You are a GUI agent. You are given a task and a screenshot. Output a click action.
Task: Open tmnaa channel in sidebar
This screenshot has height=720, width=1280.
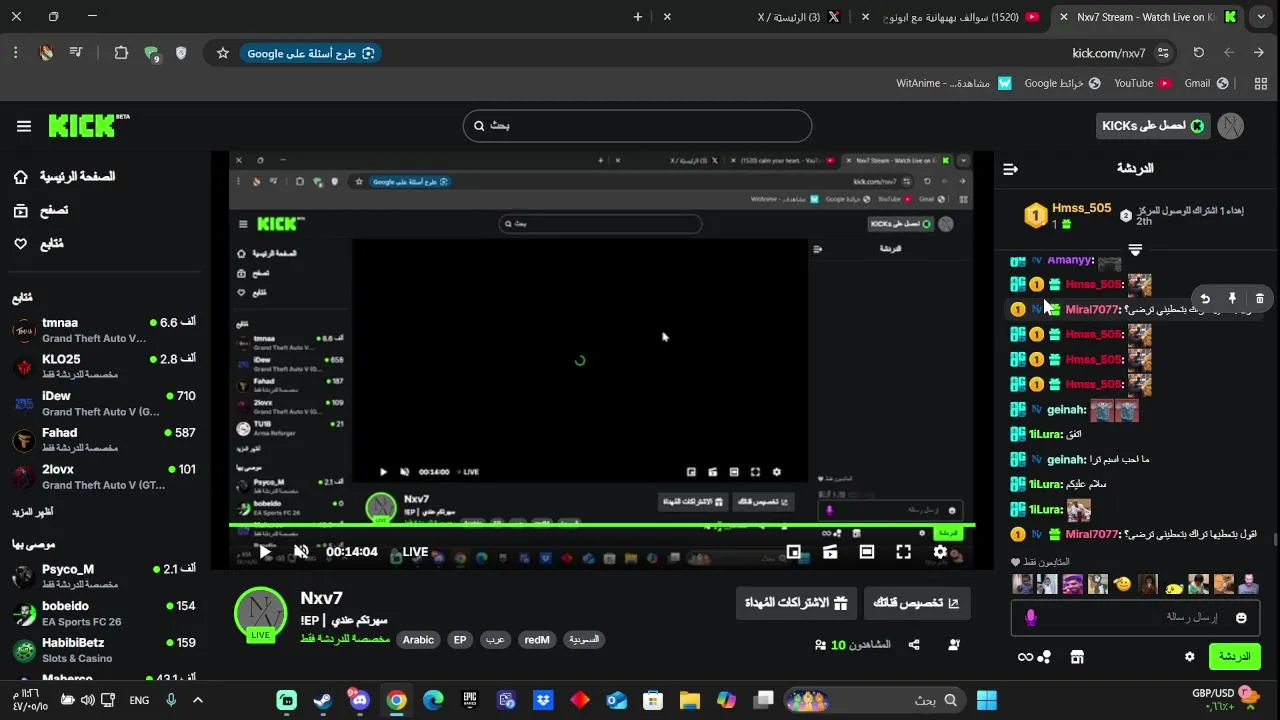[104, 330]
